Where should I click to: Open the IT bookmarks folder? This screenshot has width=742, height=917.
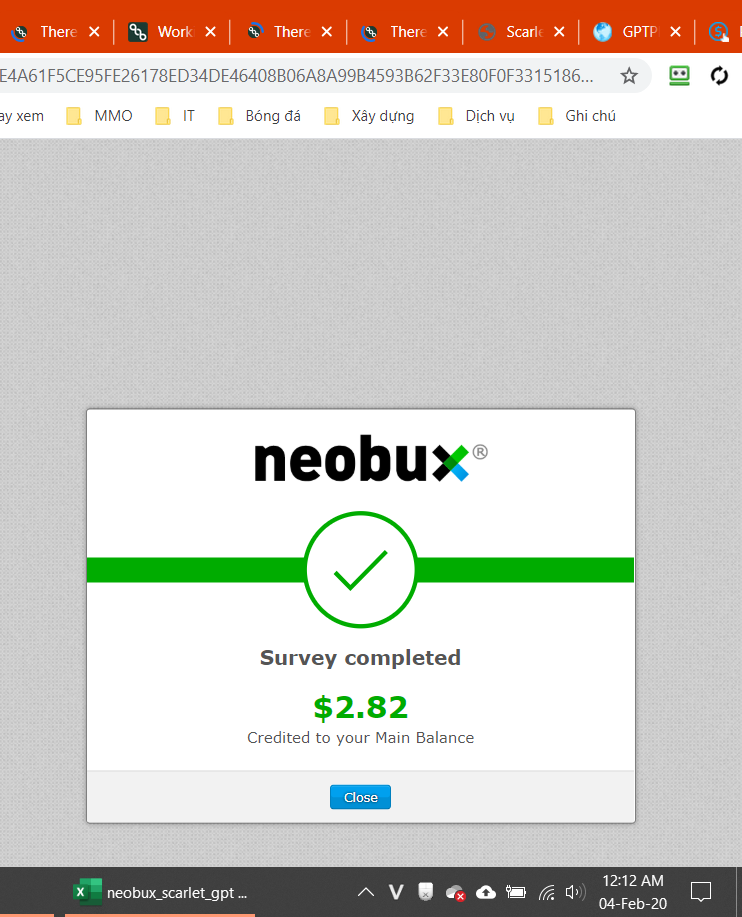coord(175,116)
